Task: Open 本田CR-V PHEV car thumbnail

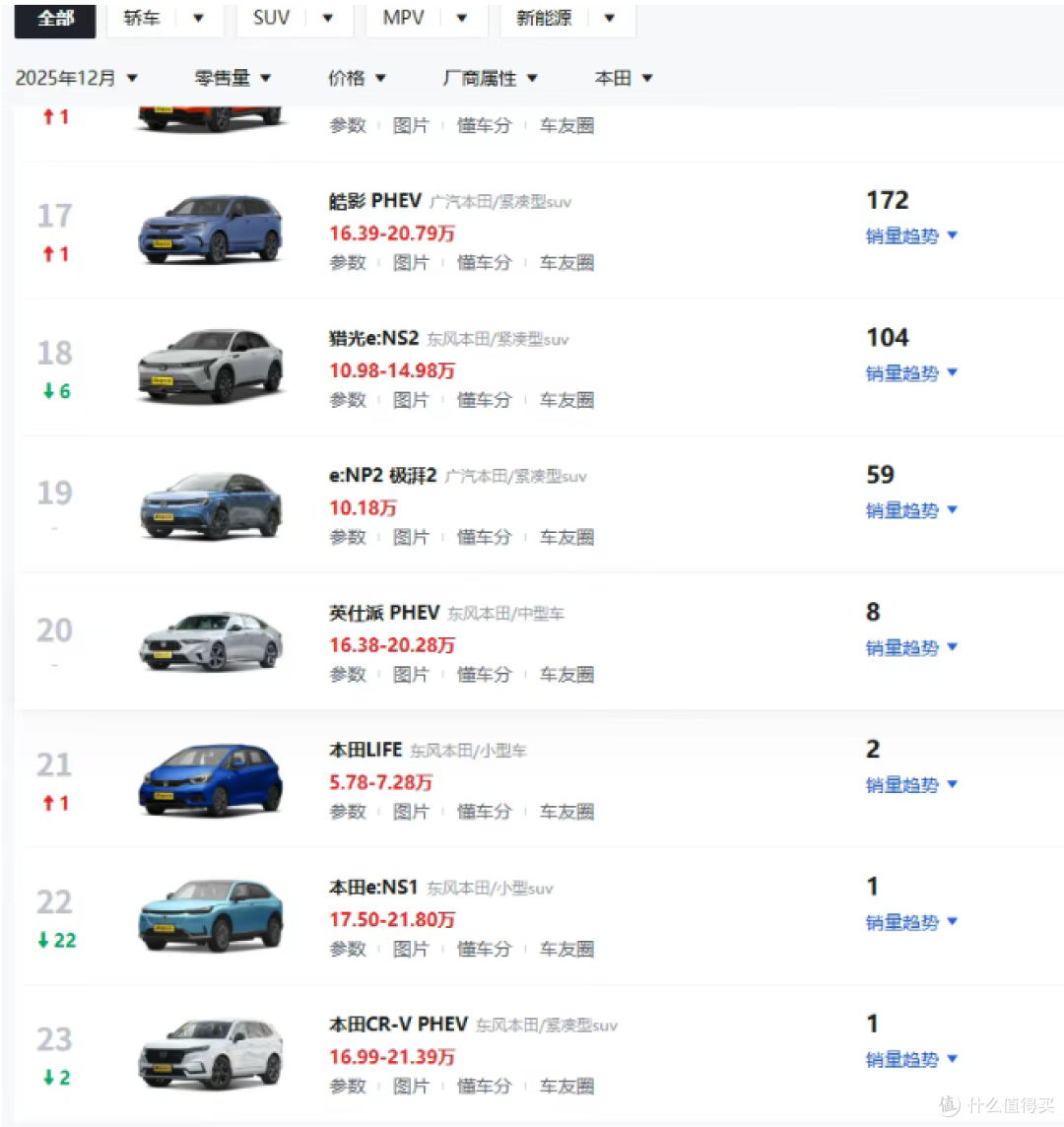Action: tap(210, 1054)
